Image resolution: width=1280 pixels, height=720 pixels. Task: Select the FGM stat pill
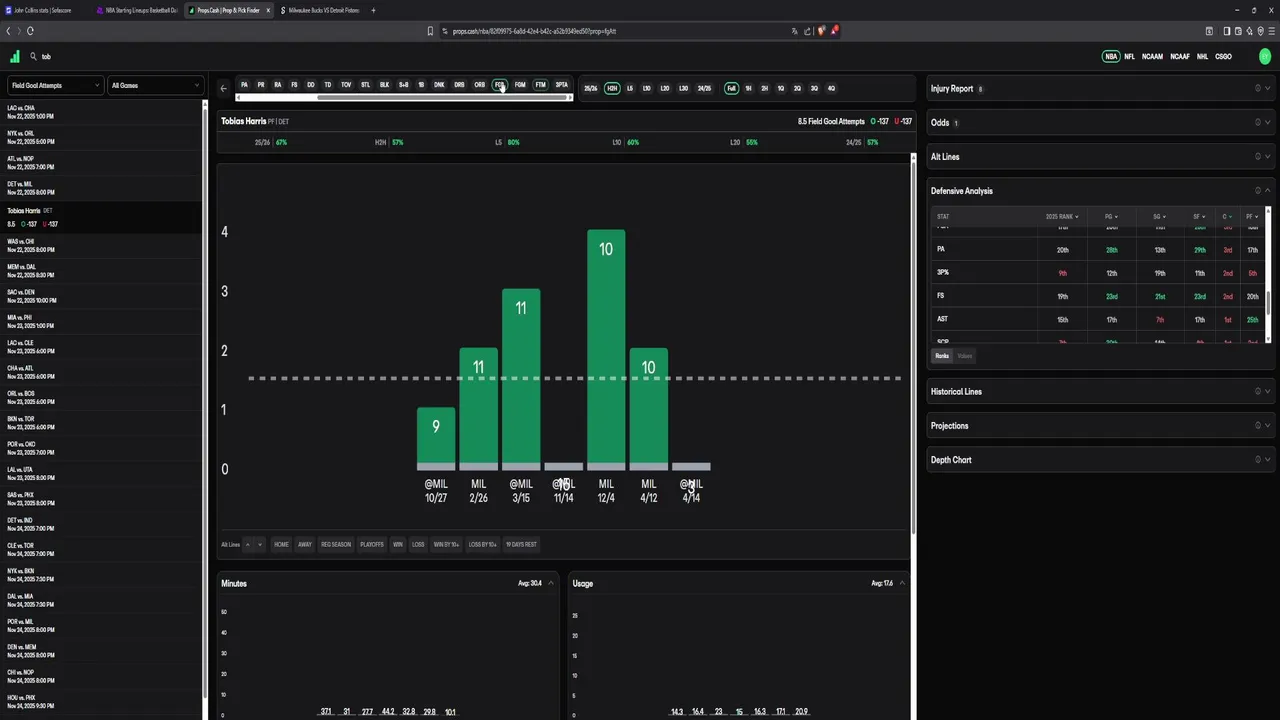point(520,85)
